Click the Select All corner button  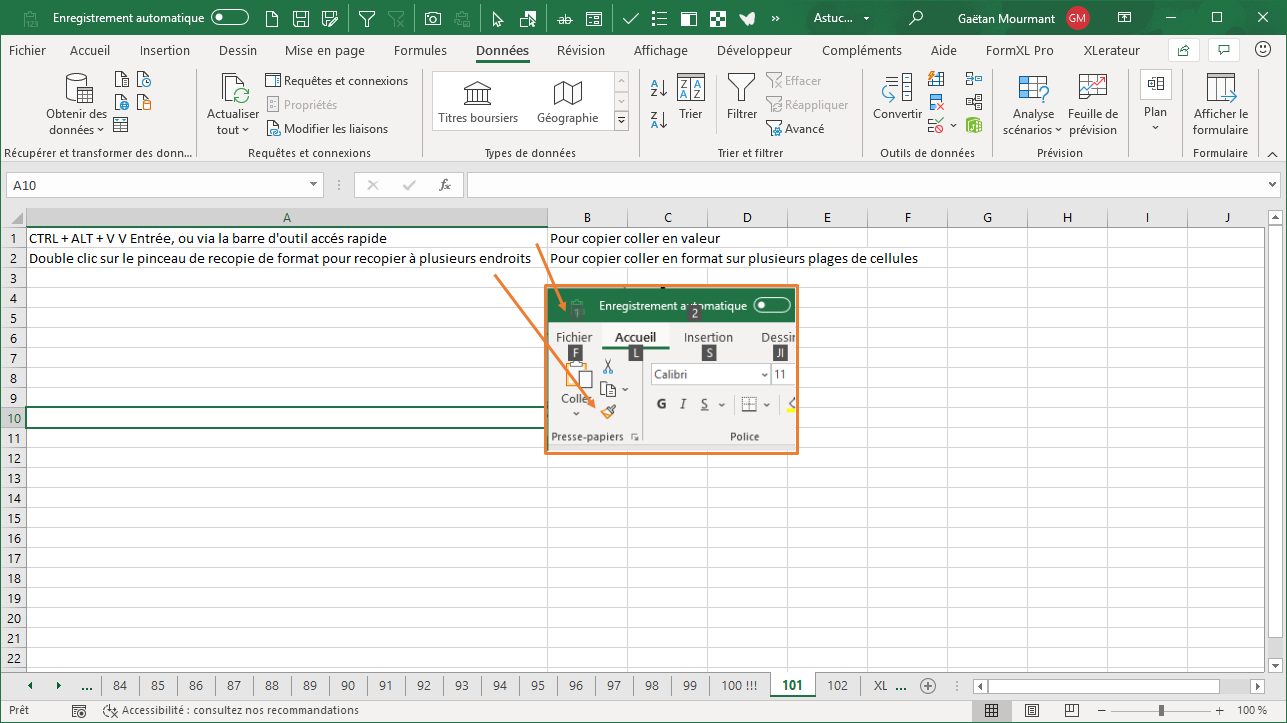pos(13,218)
